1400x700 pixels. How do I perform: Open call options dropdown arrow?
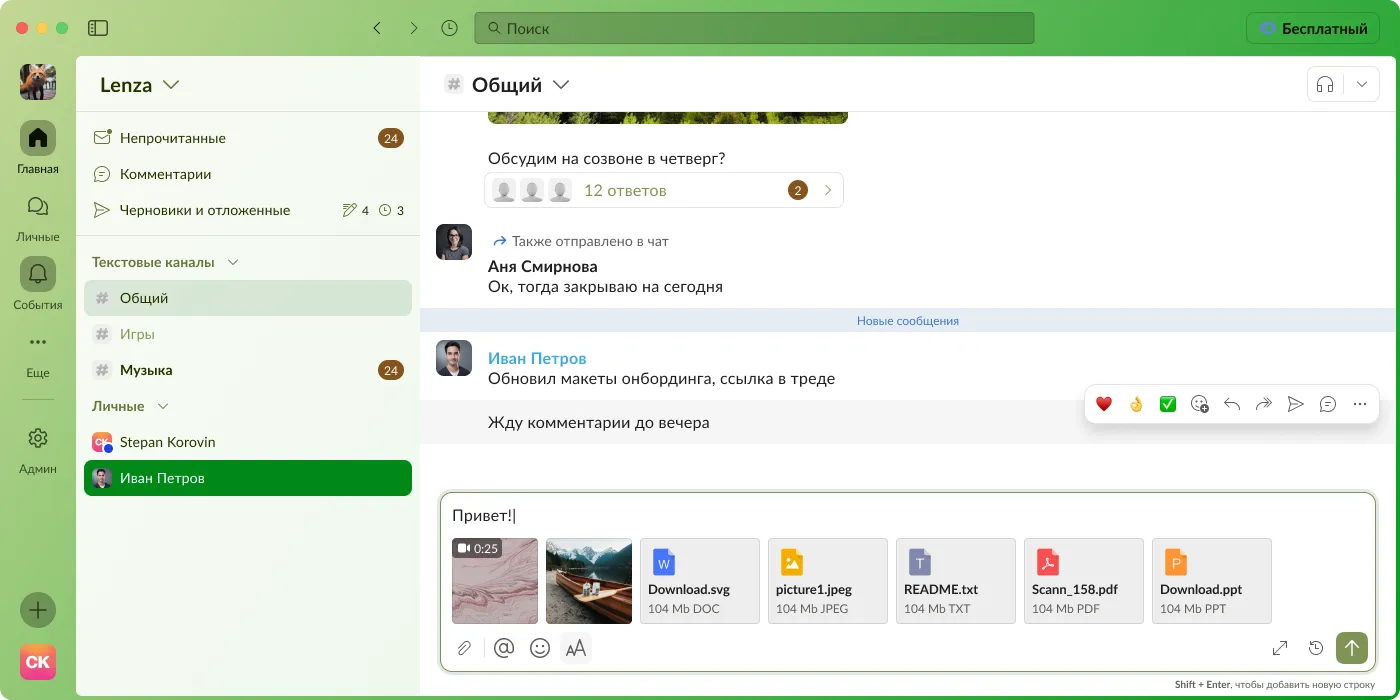[x=1361, y=85]
